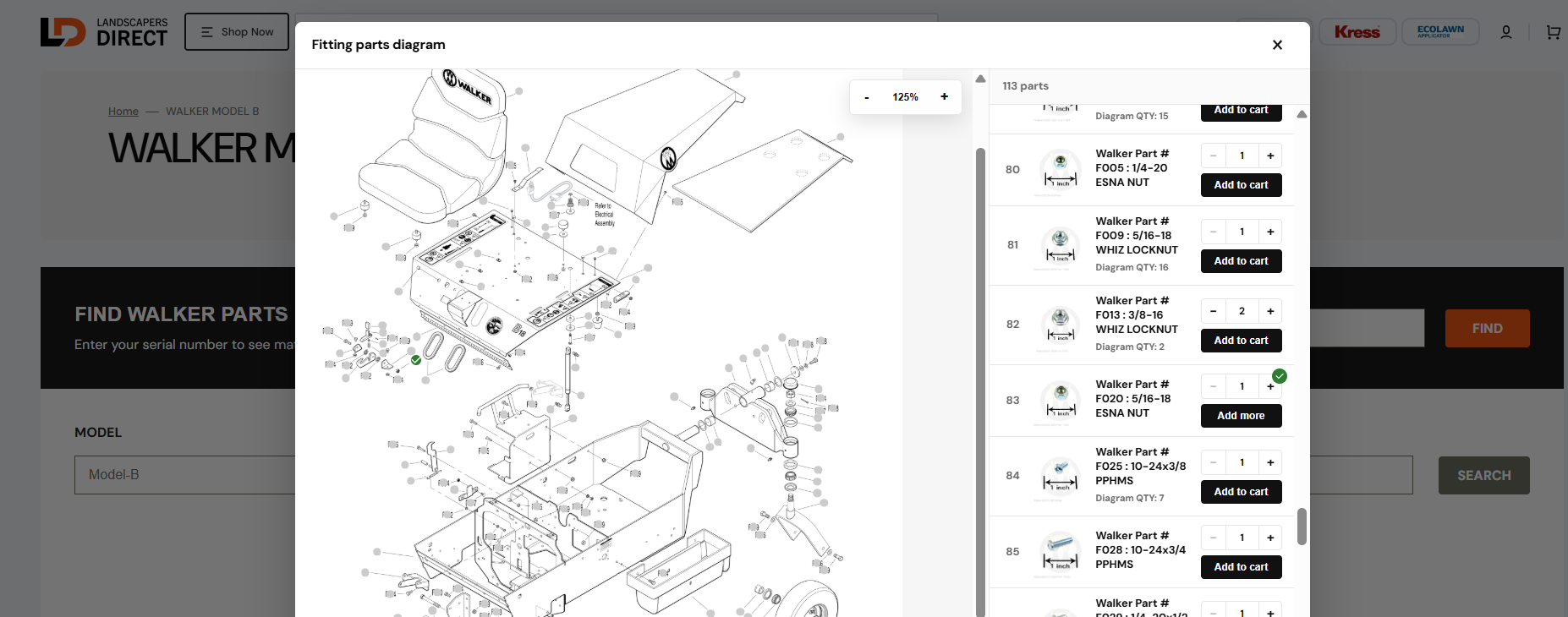This screenshot has width=1568, height=617.
Task: Click quantity field for F025 10-24x3/8 PPHMS
Action: (1242, 462)
